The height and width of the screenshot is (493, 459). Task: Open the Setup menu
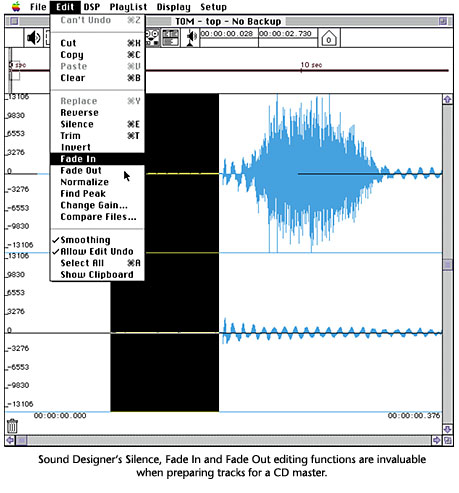[213, 7]
